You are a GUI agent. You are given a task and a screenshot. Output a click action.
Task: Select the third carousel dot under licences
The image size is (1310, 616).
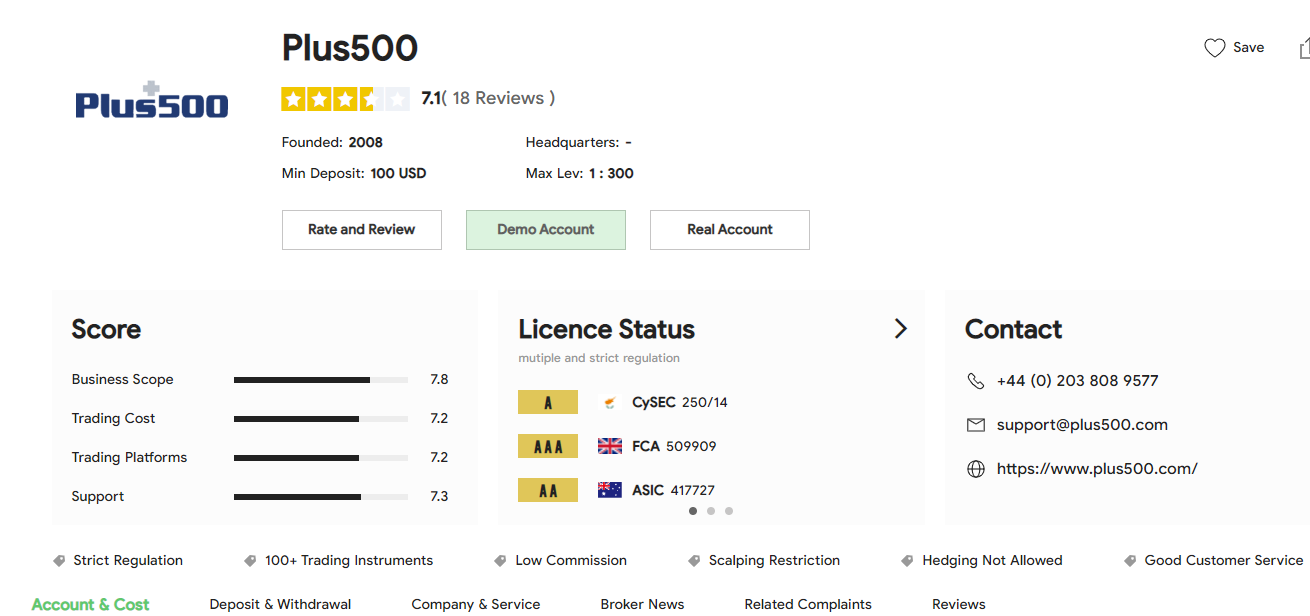729,511
